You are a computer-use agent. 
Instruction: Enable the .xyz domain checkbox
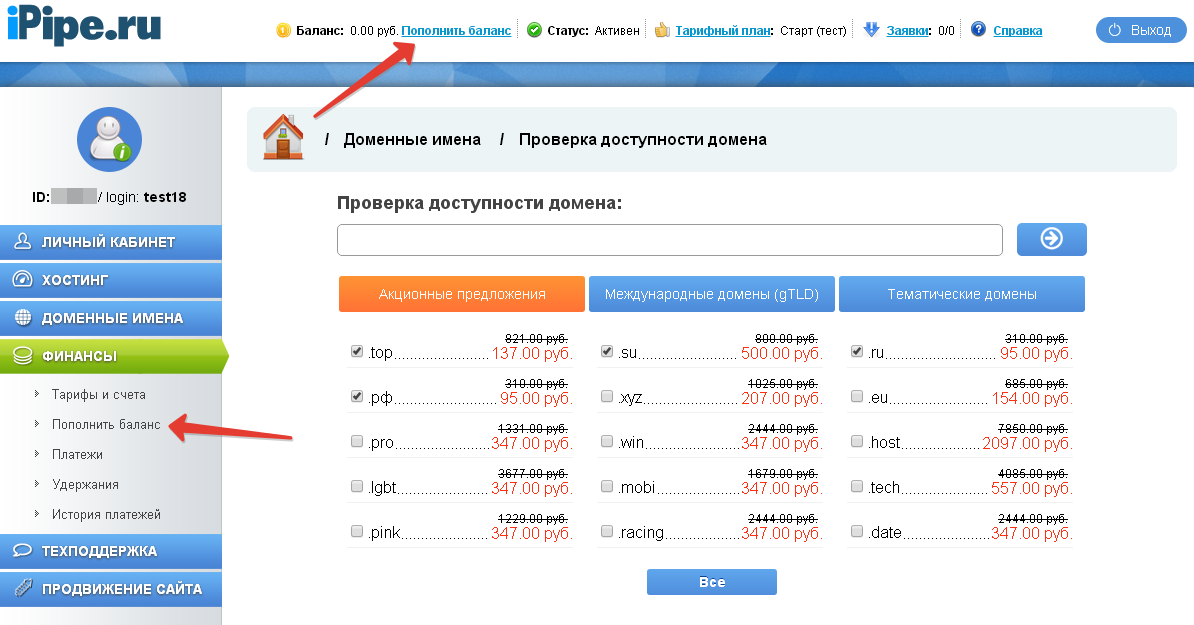pos(607,397)
